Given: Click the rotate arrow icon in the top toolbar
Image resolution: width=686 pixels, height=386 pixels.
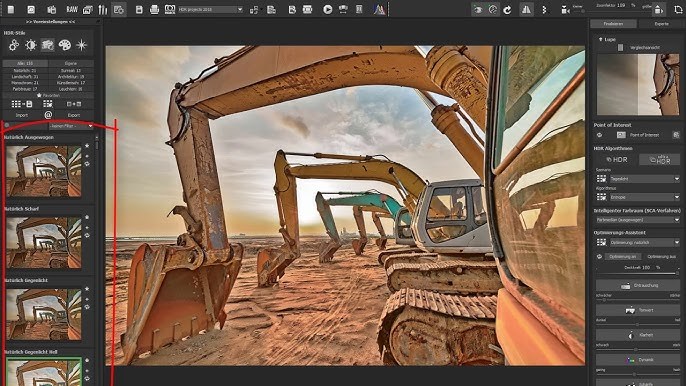Looking at the screenshot, I should pyautogui.click(x=508, y=10).
